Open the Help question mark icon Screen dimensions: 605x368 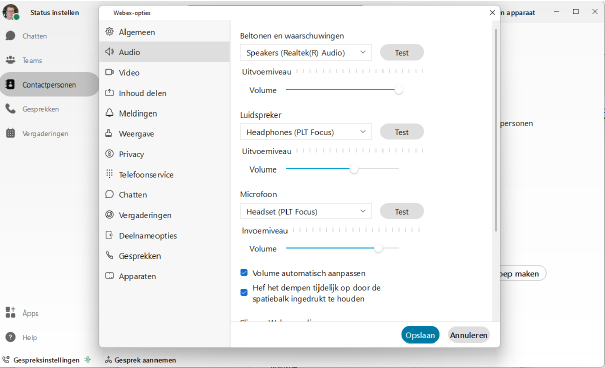coord(10,337)
